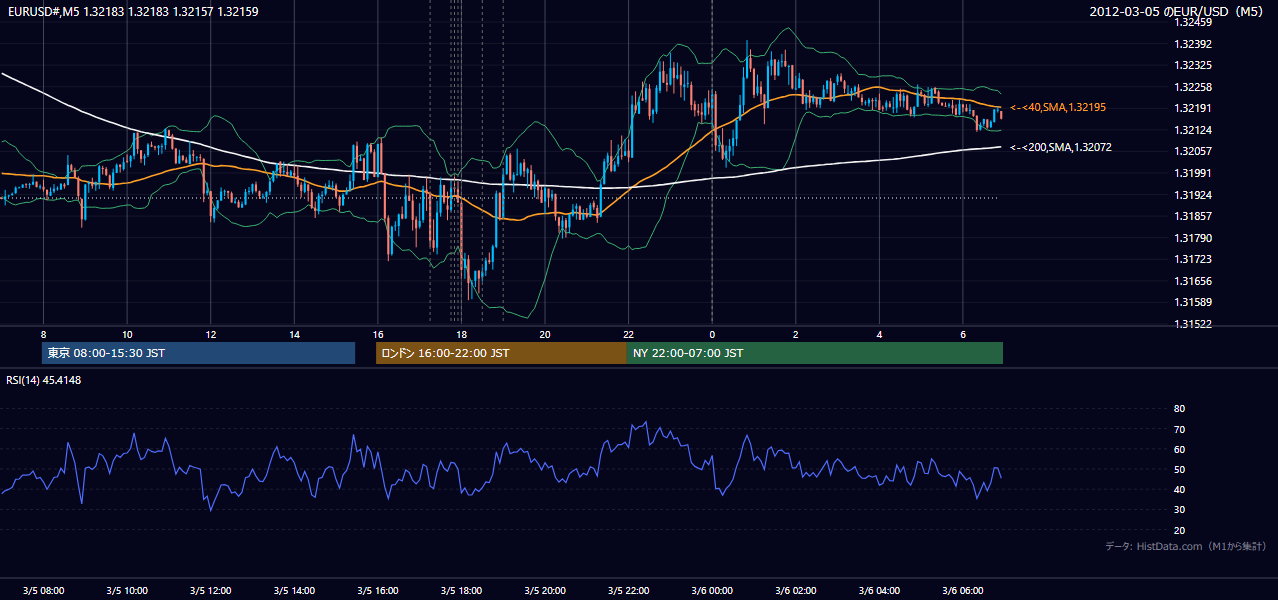Click hour label 0 under the price chart
Viewport: 1278px width, 600px height.
pos(712,334)
